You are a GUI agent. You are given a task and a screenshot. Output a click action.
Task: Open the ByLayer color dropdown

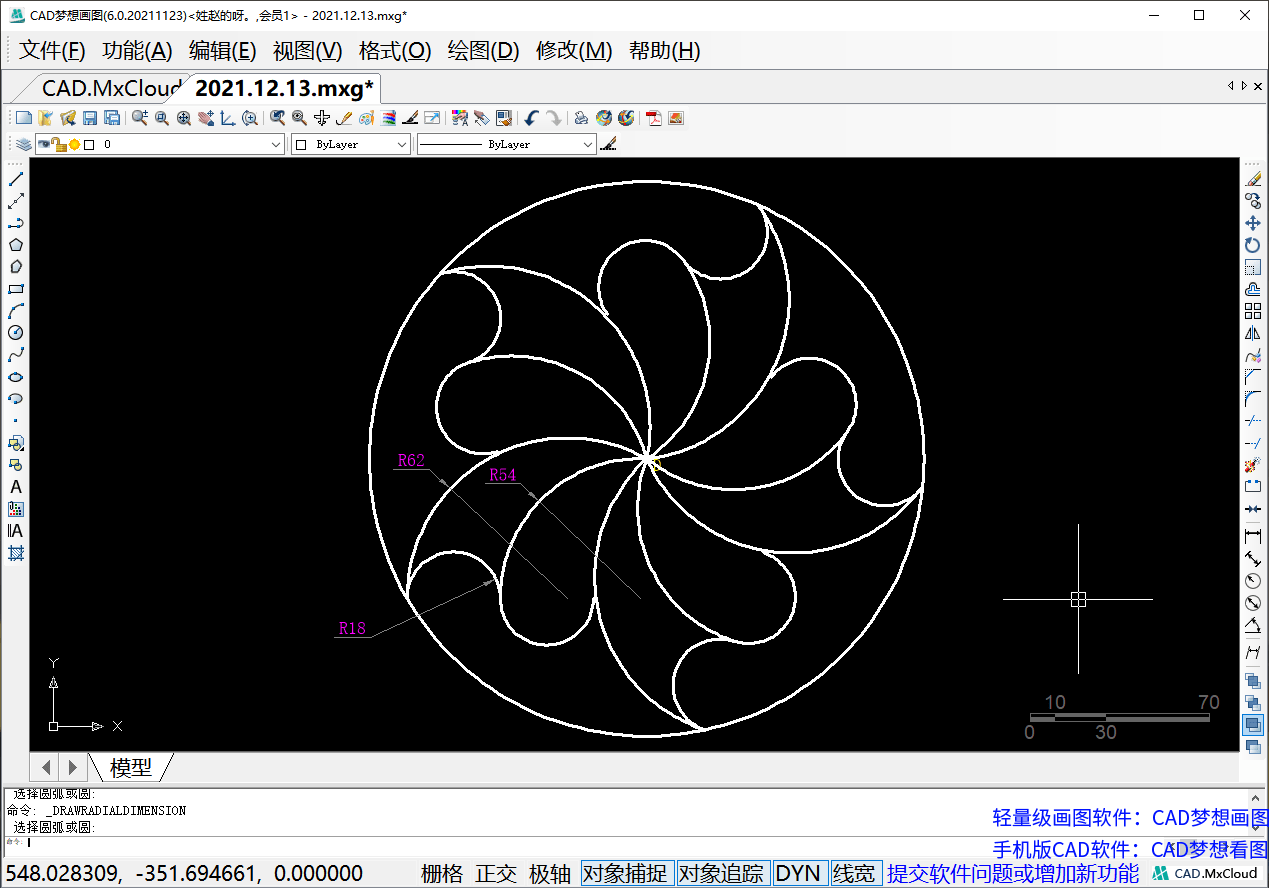click(402, 145)
